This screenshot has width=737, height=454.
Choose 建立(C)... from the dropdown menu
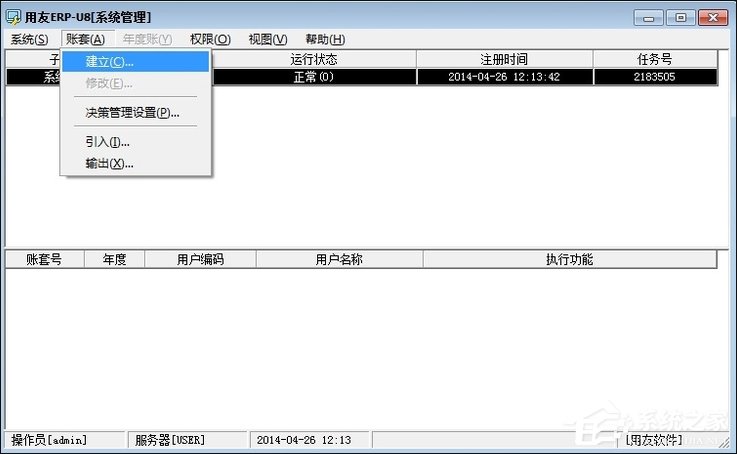[x=135, y=62]
